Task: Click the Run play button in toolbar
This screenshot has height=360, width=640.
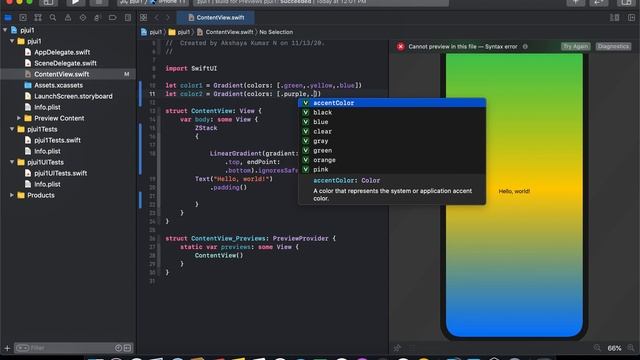Action: click(75, 2)
